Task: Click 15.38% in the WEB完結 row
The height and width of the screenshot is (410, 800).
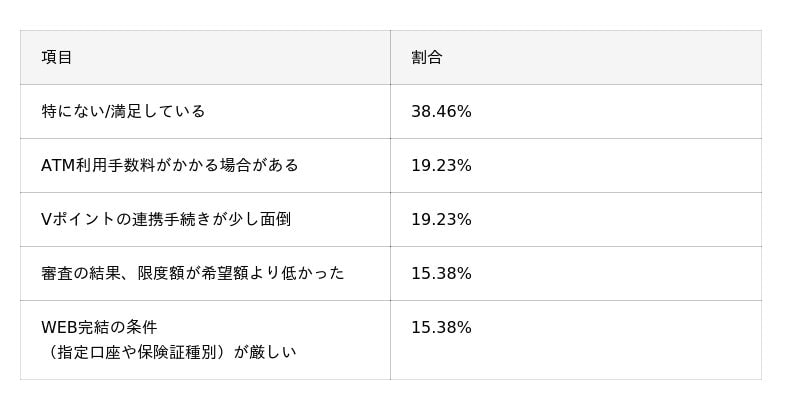Action: (x=441, y=328)
